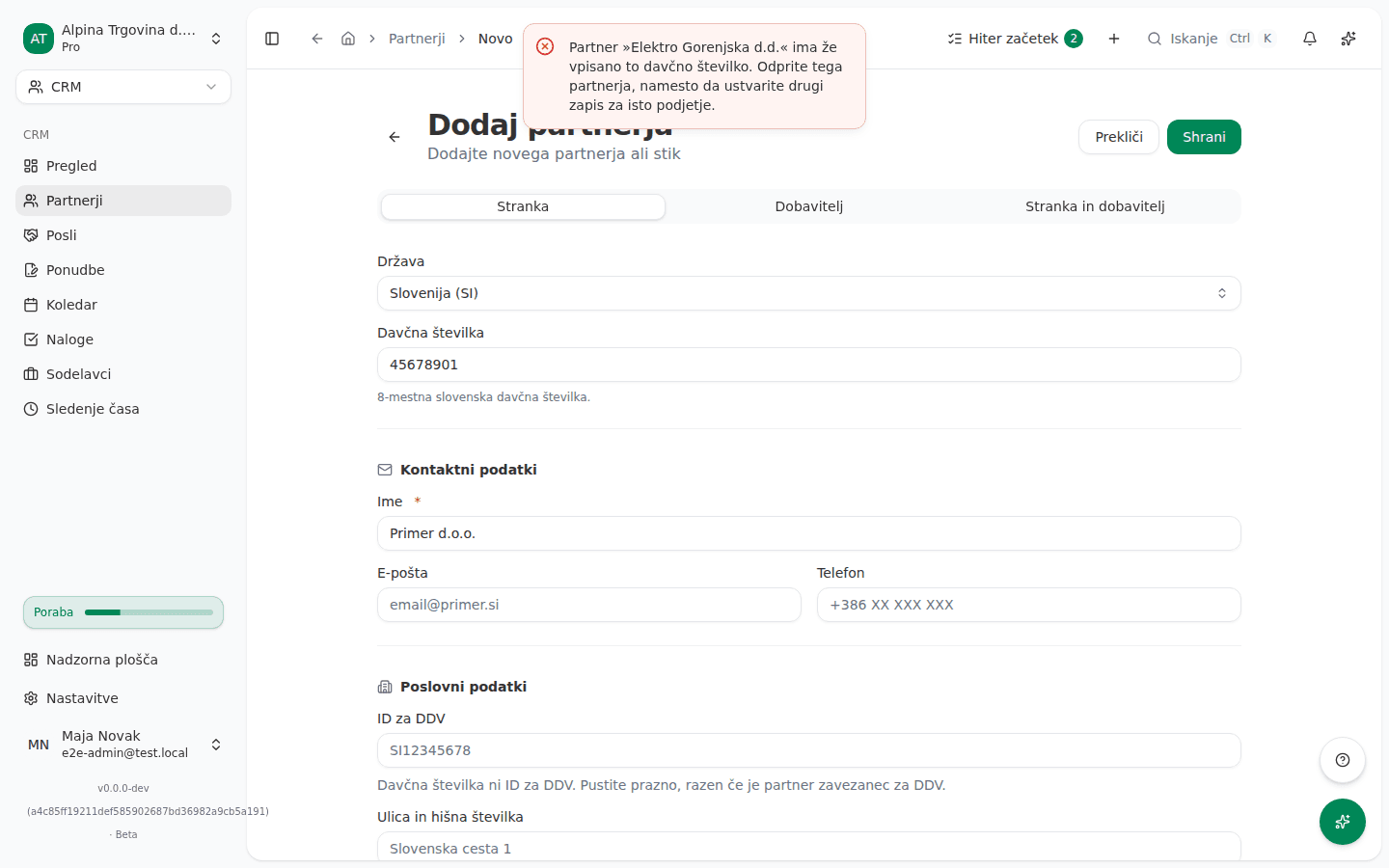The height and width of the screenshot is (868, 1389).
Task: Click the E-pošta input field
Action: coord(589,605)
